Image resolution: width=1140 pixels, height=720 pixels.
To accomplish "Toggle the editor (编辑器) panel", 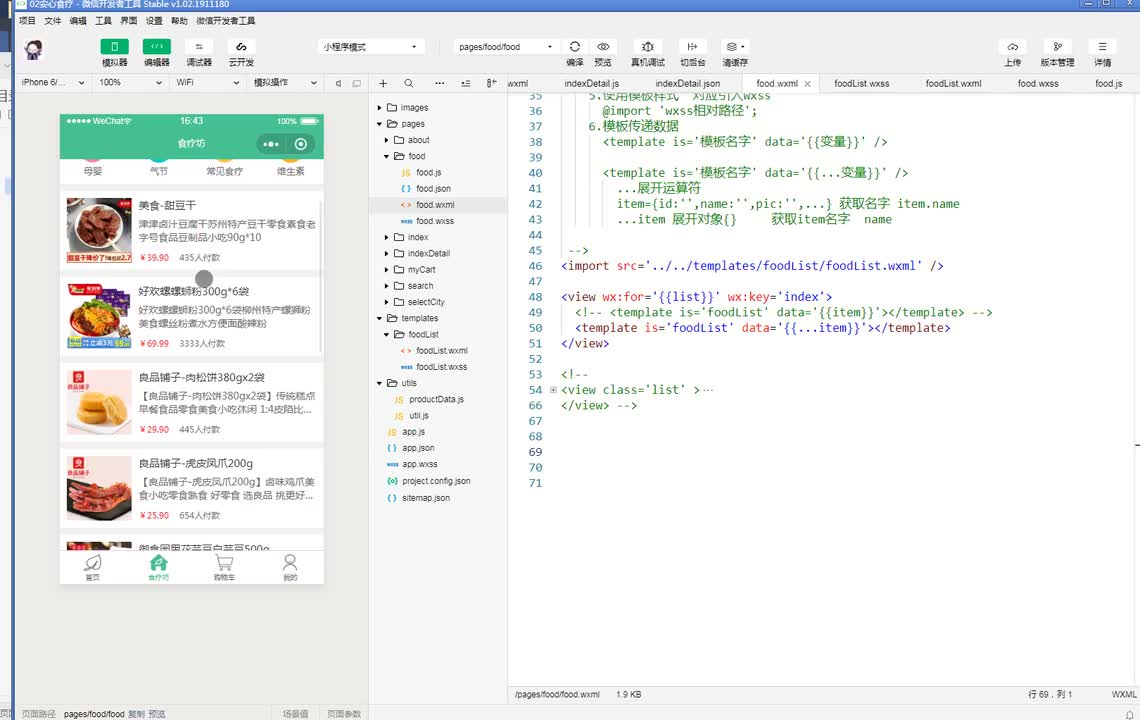I will 156,47.
